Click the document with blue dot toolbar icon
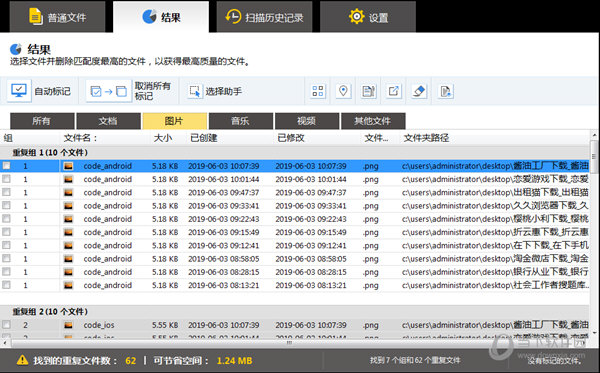Viewport: 600px width, 373px height. click(445, 91)
